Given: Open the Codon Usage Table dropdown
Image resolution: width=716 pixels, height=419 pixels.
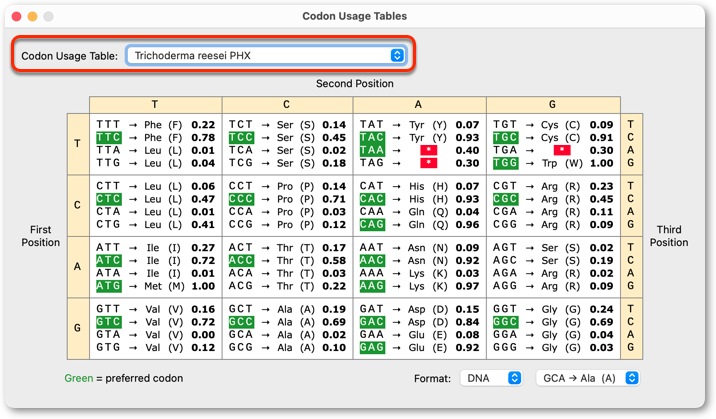Looking at the screenshot, I should (266, 56).
